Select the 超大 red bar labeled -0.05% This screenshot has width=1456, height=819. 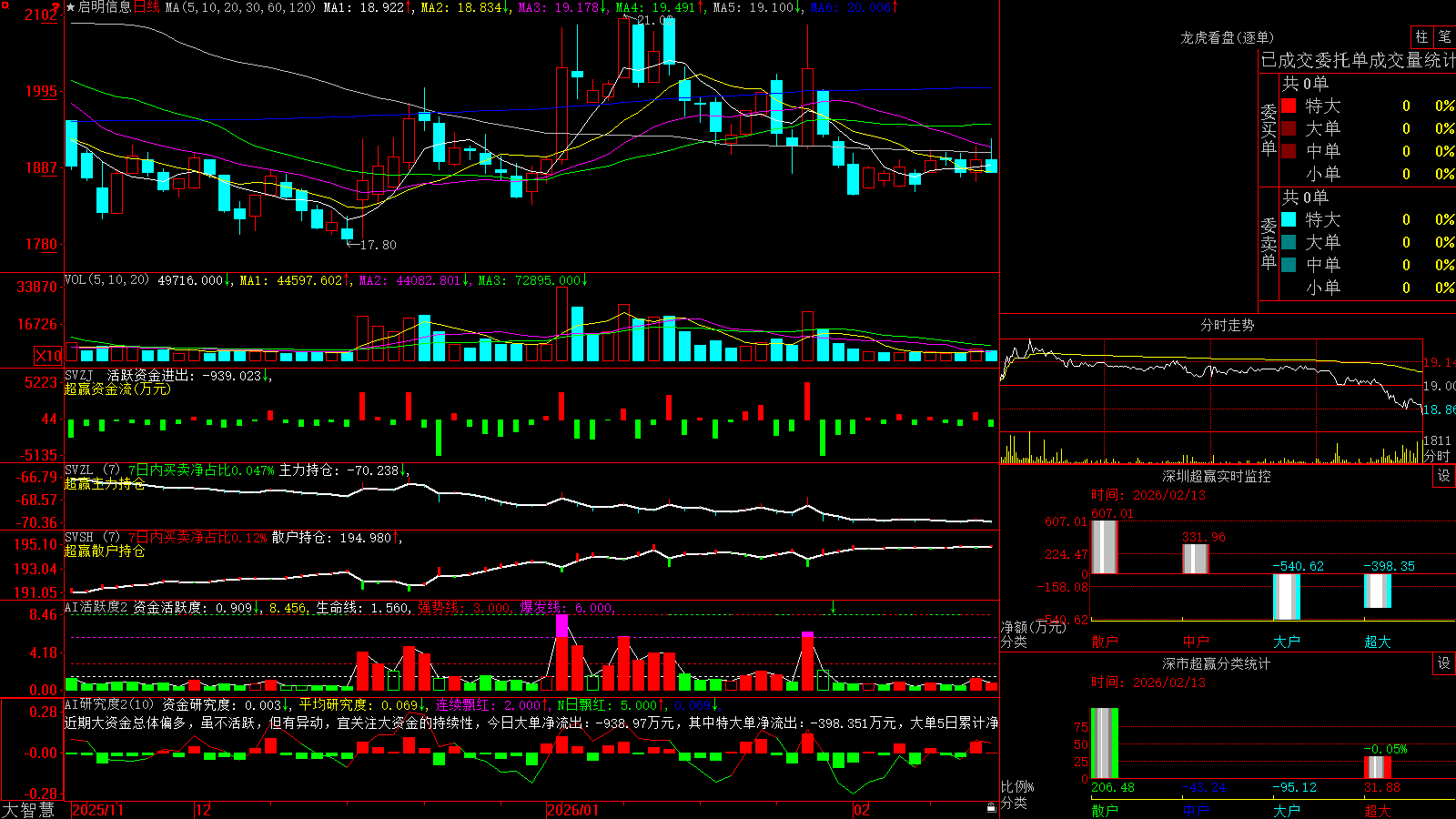(x=1378, y=767)
